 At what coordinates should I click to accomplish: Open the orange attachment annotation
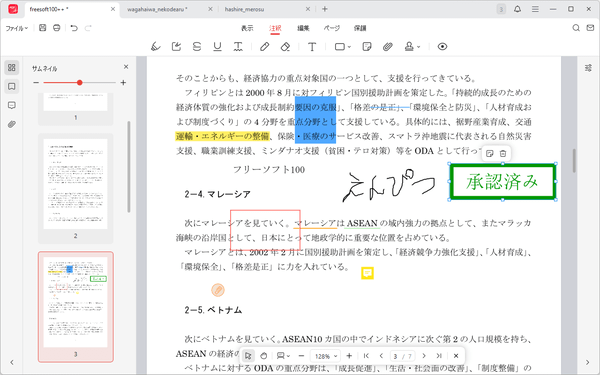(x=218, y=290)
